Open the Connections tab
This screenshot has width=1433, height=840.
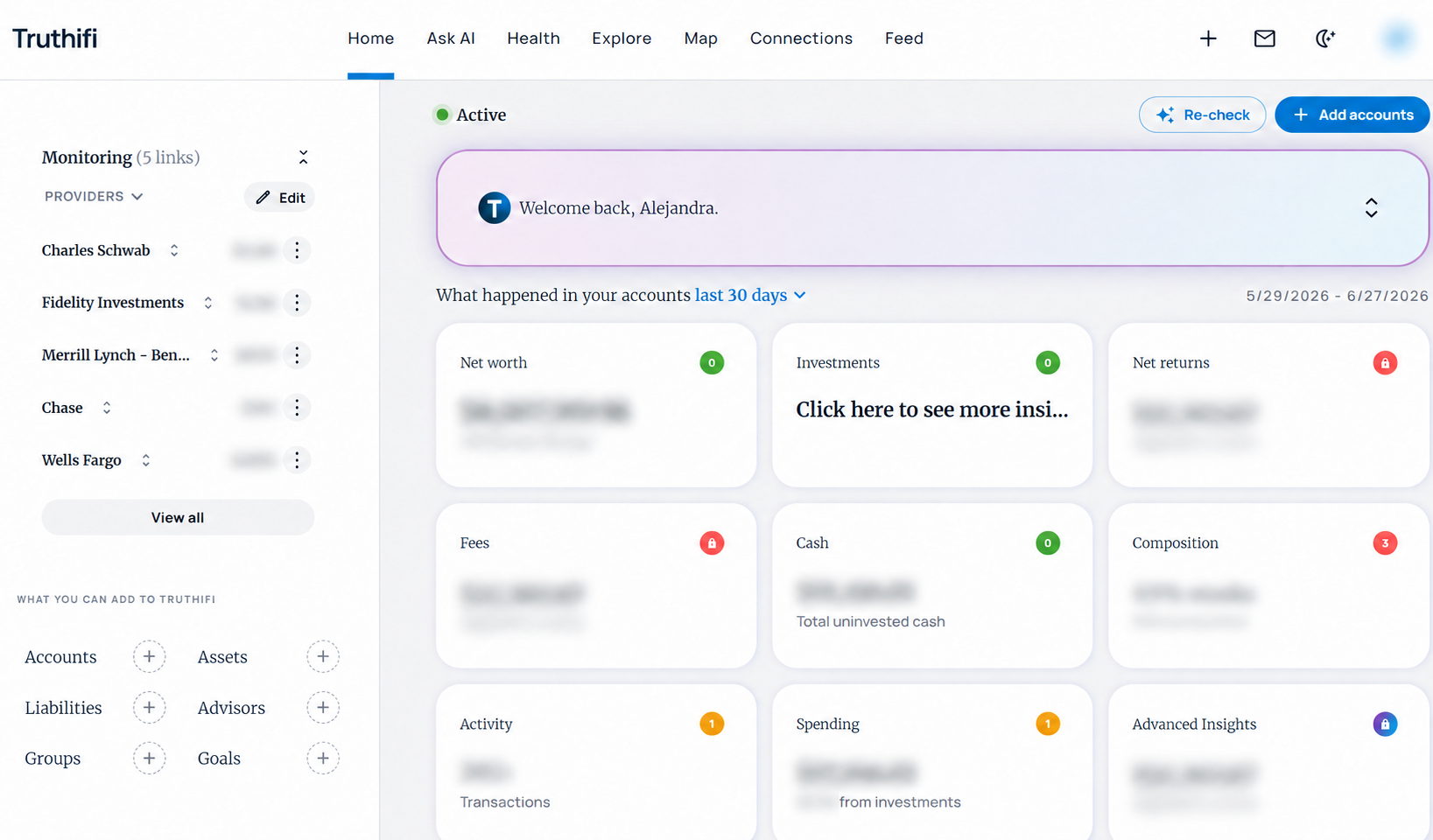tap(801, 38)
